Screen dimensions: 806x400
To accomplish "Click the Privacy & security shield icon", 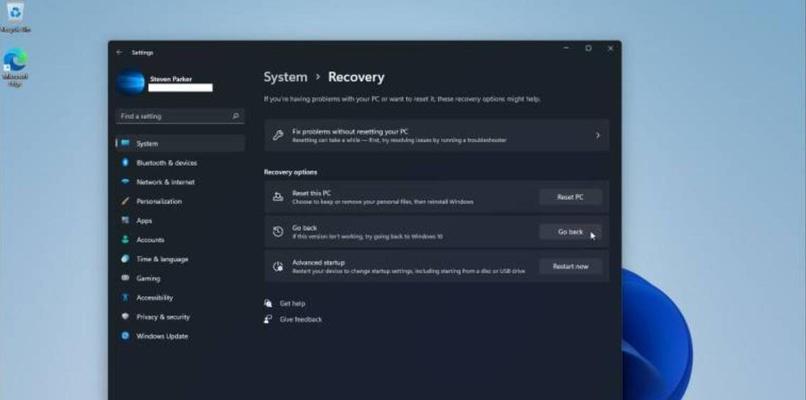I will [125, 317].
